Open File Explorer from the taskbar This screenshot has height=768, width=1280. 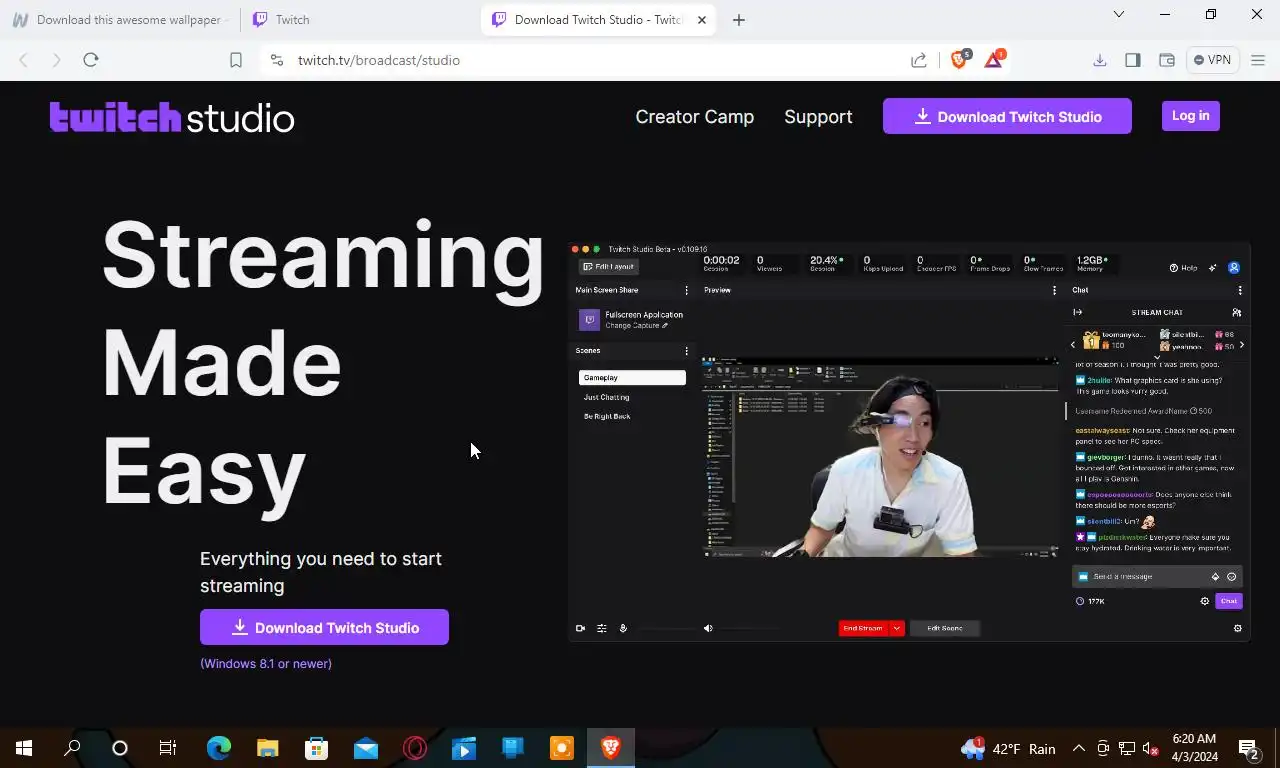pos(268,748)
